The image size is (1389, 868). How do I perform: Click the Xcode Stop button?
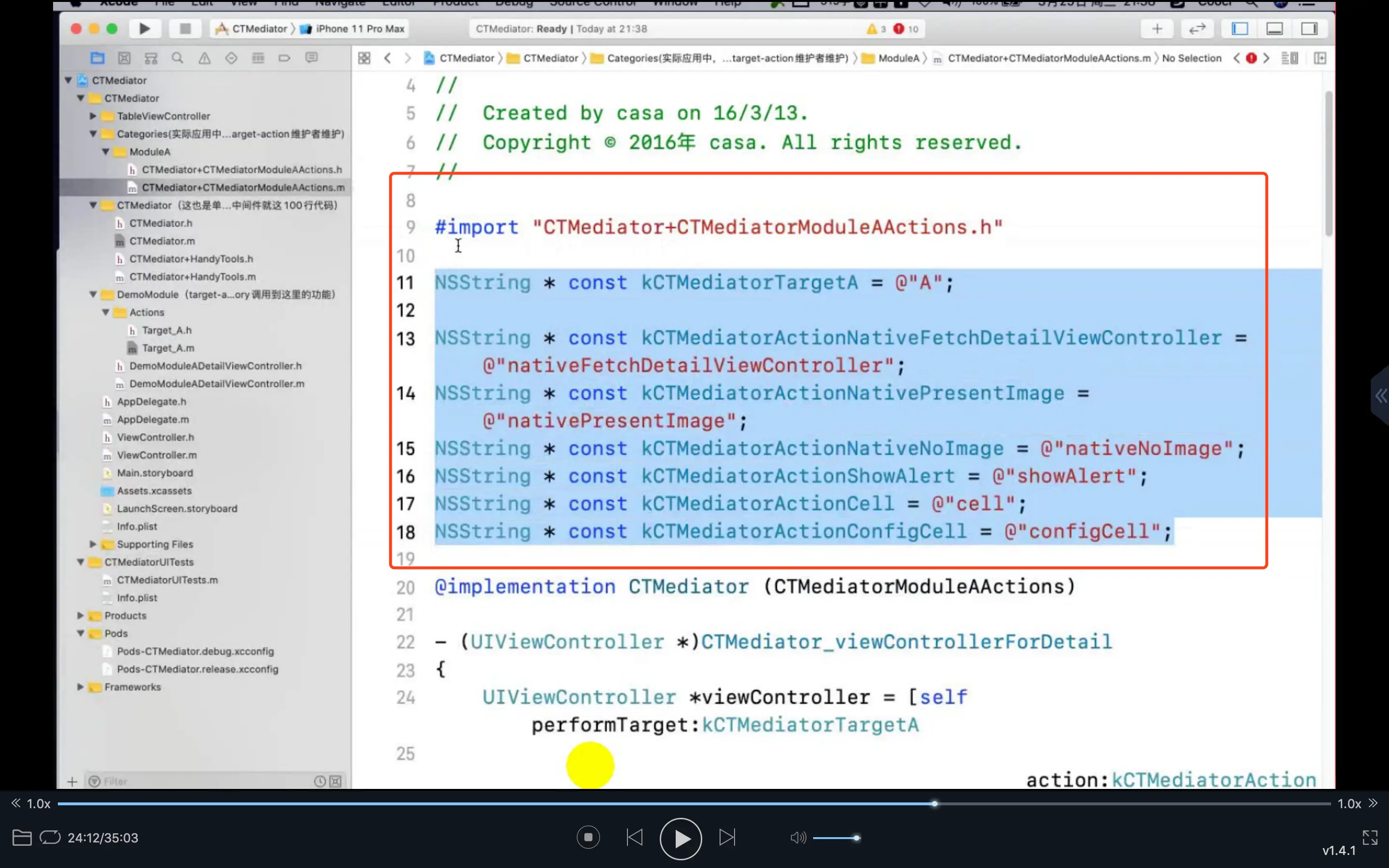(x=185, y=29)
